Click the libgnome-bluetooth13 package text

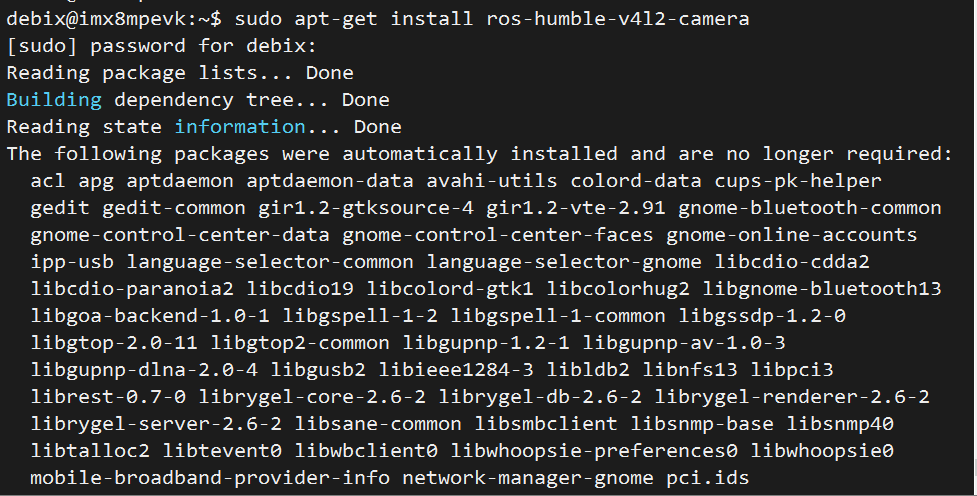pyautogui.click(x=822, y=289)
